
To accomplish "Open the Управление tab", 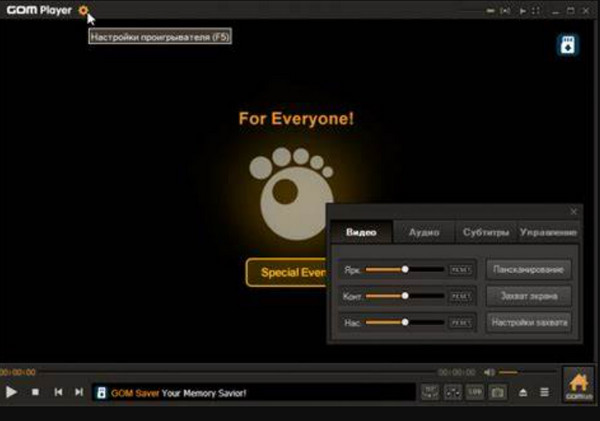I will point(548,232).
